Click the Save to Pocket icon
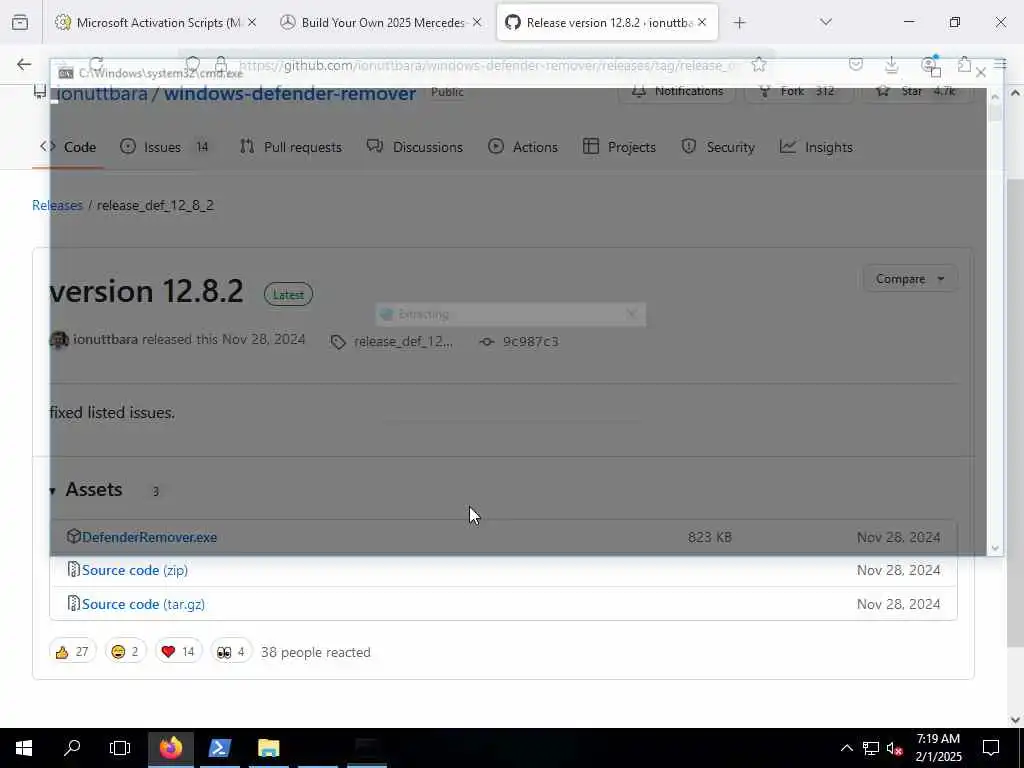The image size is (1024, 768). 856,64
